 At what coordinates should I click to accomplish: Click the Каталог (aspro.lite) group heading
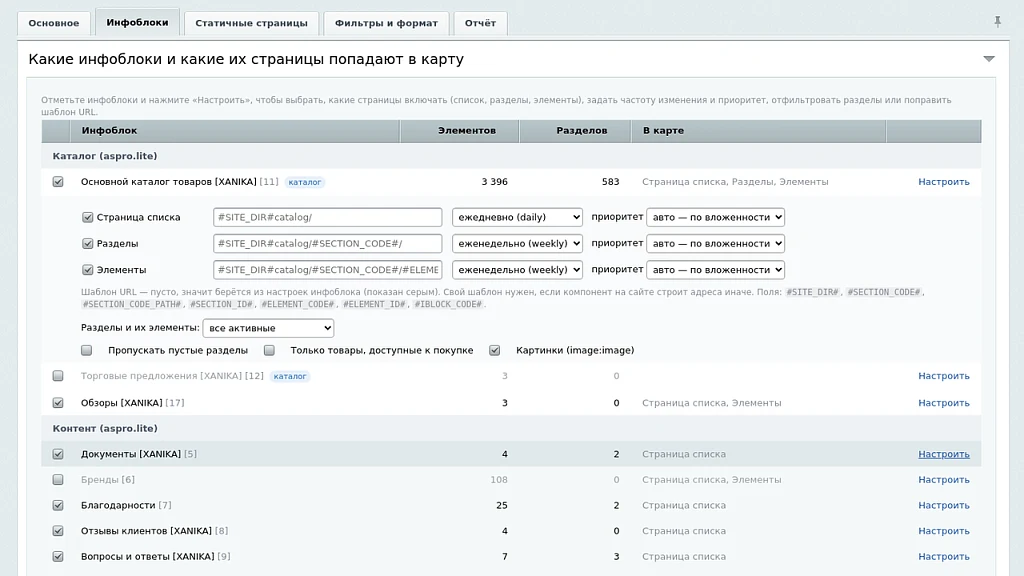coord(104,156)
